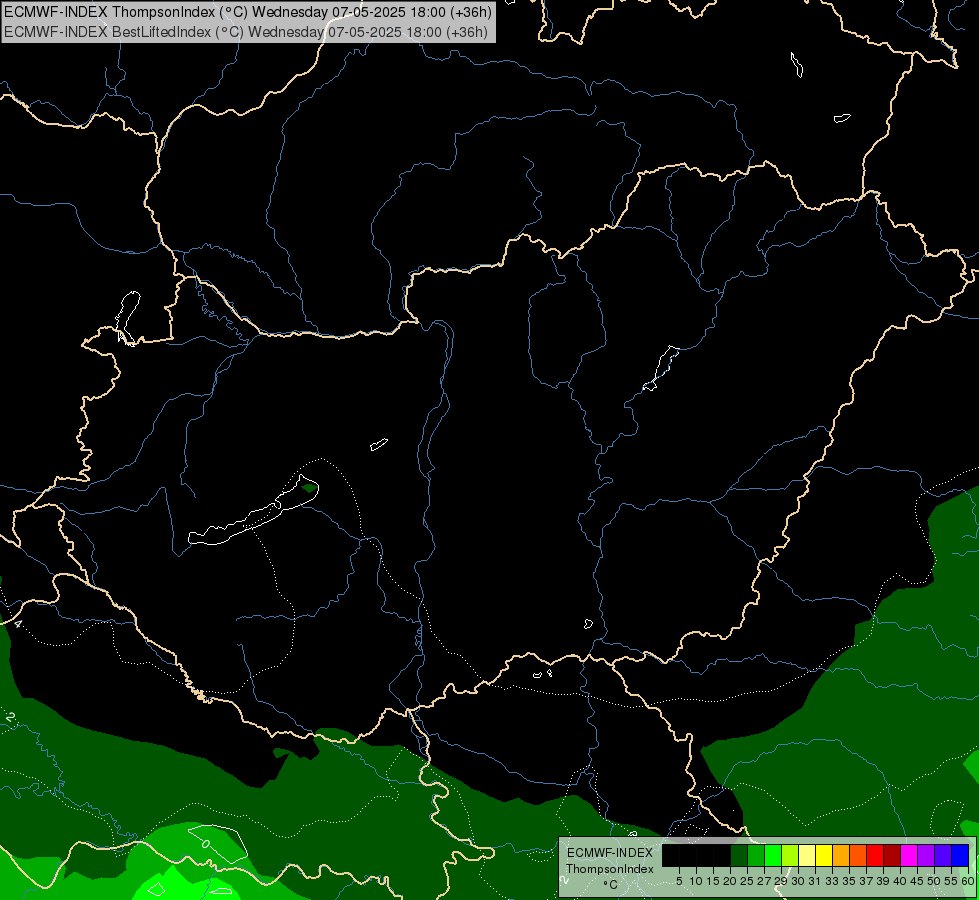Screen dimensions: 979x900
Task: Click legend tick label 27
Action: point(764,881)
